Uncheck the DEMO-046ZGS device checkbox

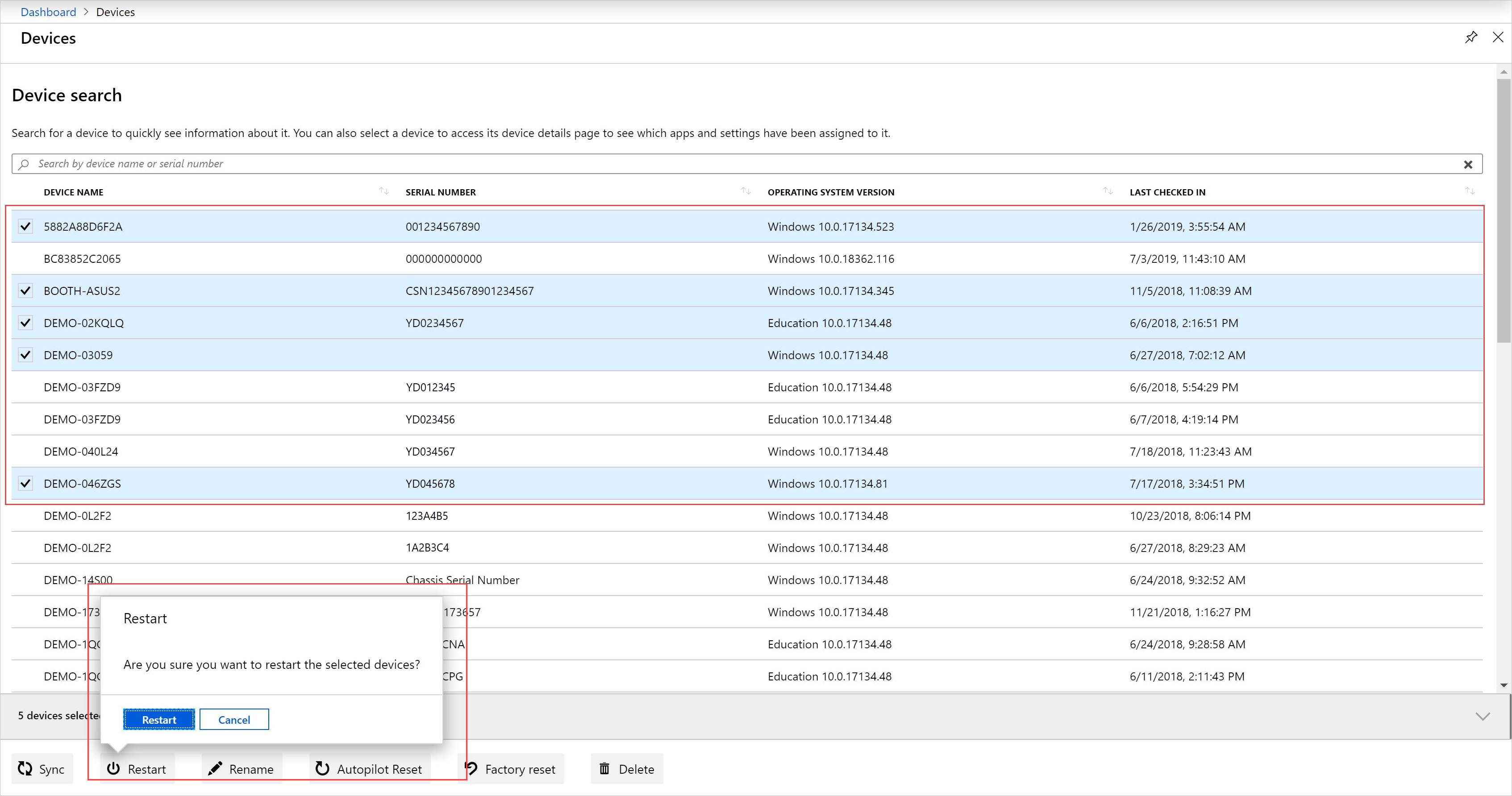25,483
